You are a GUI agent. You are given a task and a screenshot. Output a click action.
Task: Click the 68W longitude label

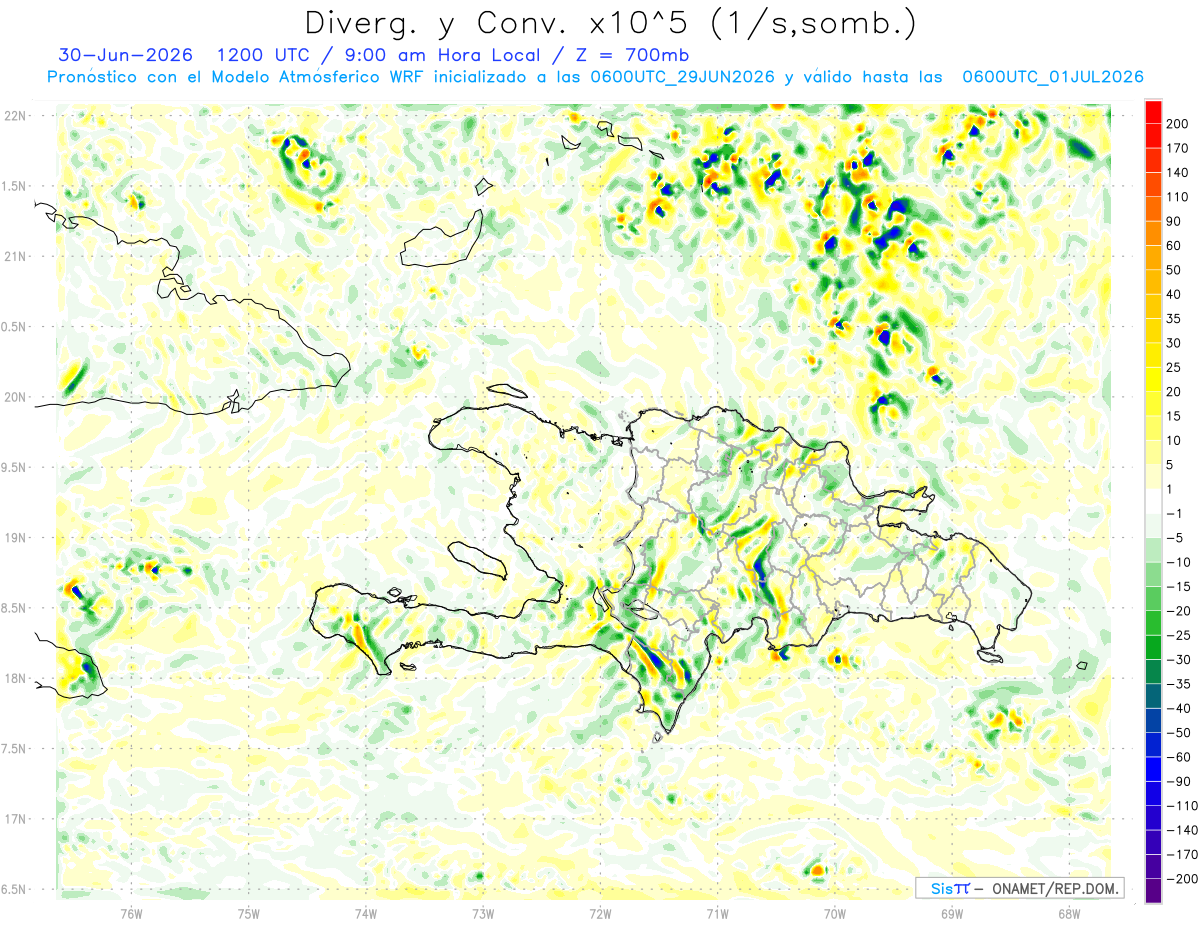[1069, 913]
